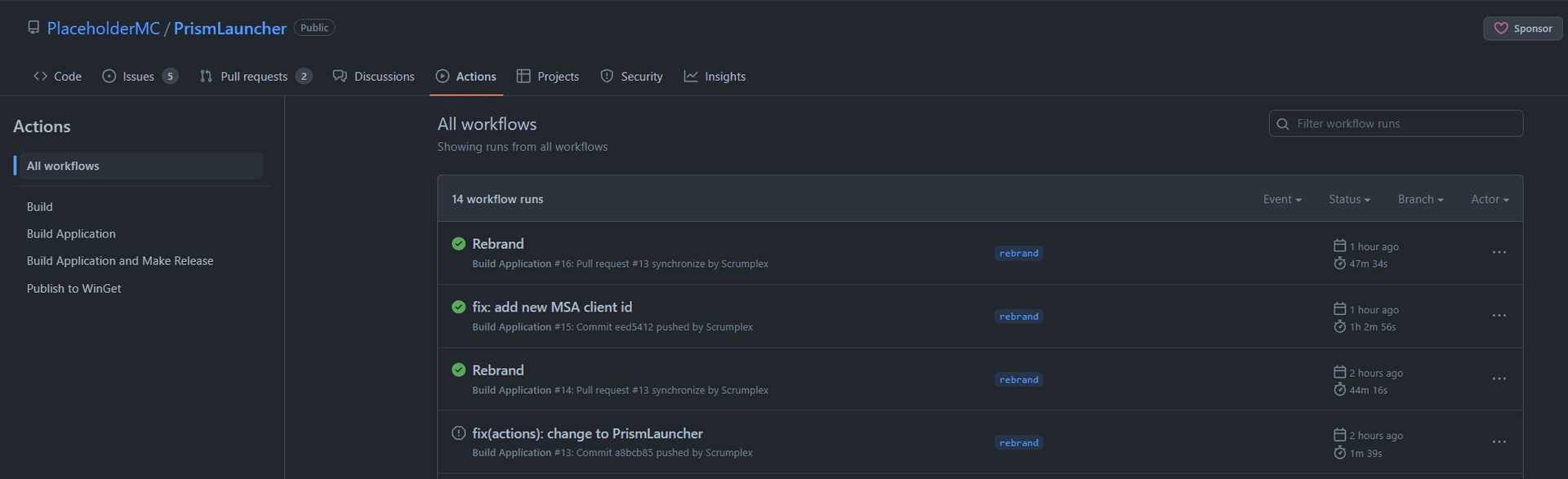Click the repository icon beside PlaceholderMC
This screenshot has height=479, width=1568.
point(33,28)
